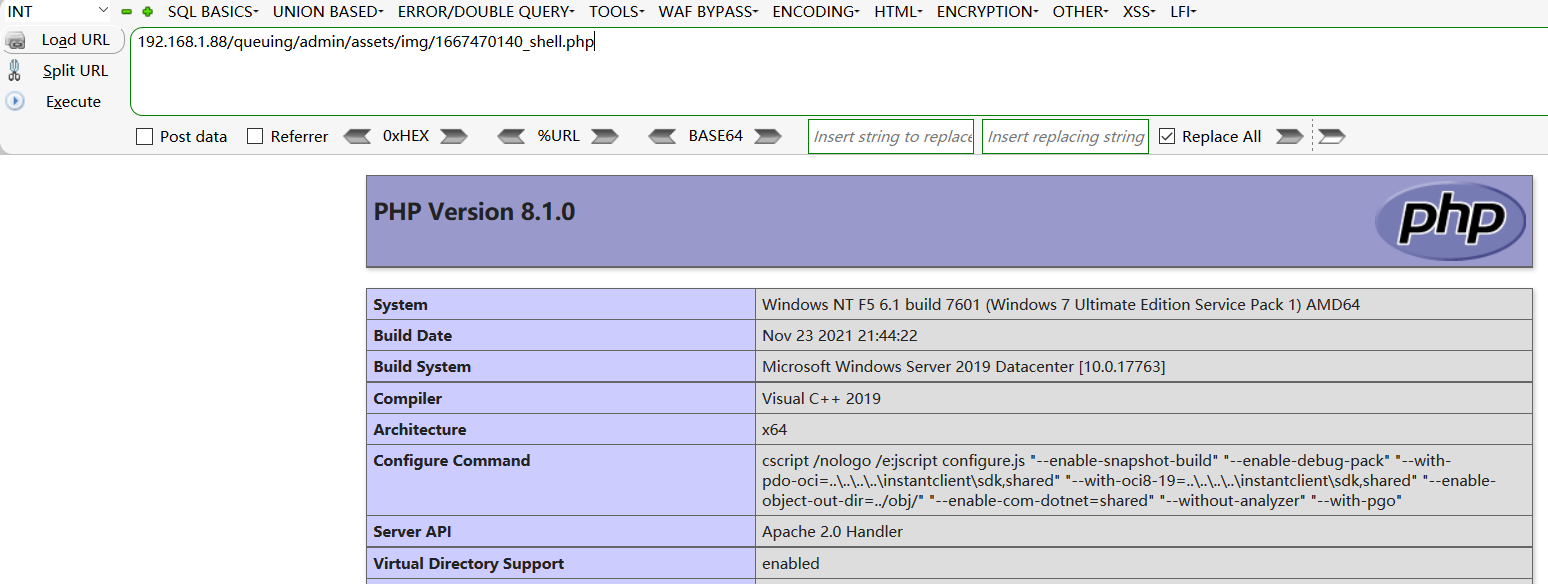1548x584 pixels.
Task: Click the green plus icon
Action: [148, 12]
